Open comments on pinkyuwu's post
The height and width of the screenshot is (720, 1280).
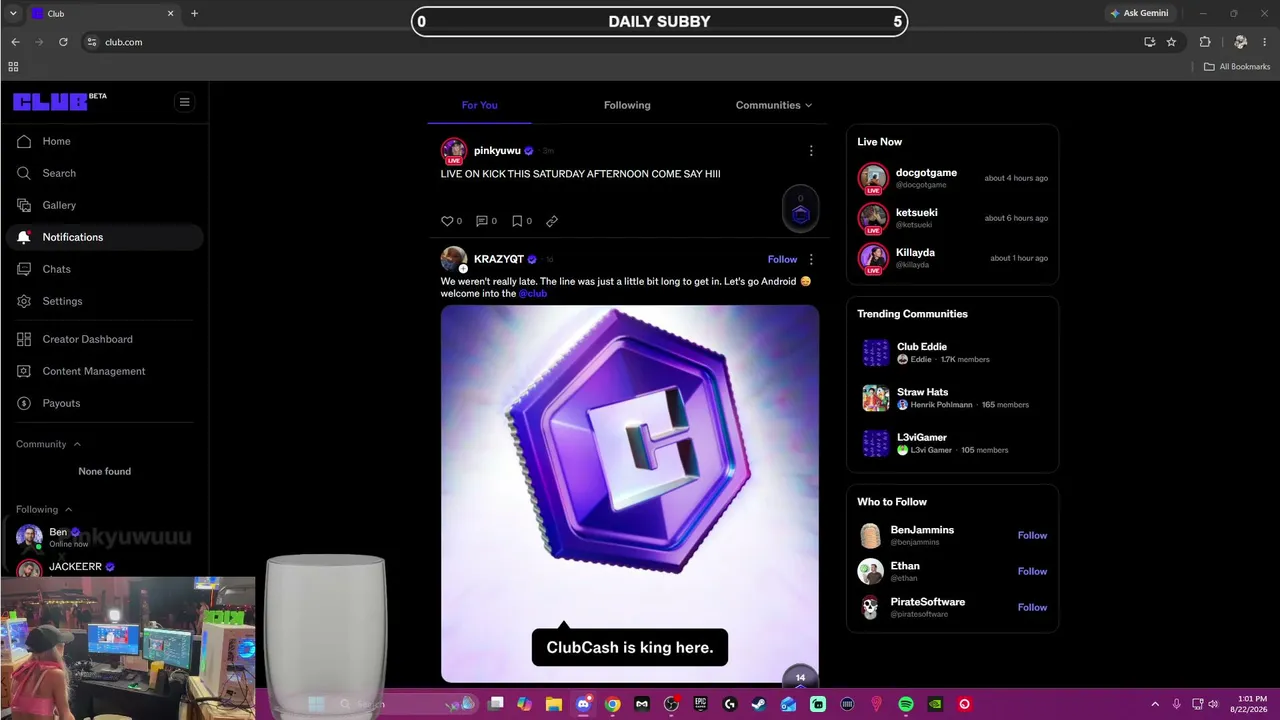click(x=482, y=221)
